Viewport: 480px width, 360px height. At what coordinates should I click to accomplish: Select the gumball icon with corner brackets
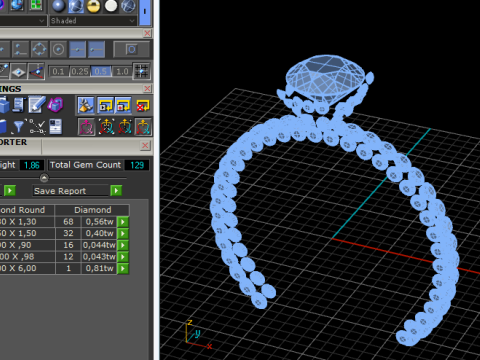coord(106,127)
